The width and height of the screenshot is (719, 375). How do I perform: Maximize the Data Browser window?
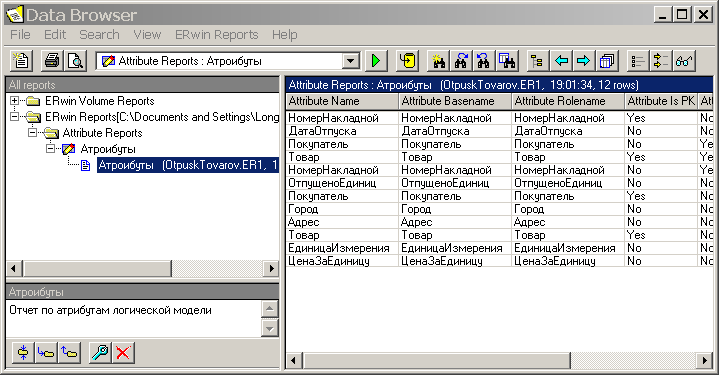(682, 15)
